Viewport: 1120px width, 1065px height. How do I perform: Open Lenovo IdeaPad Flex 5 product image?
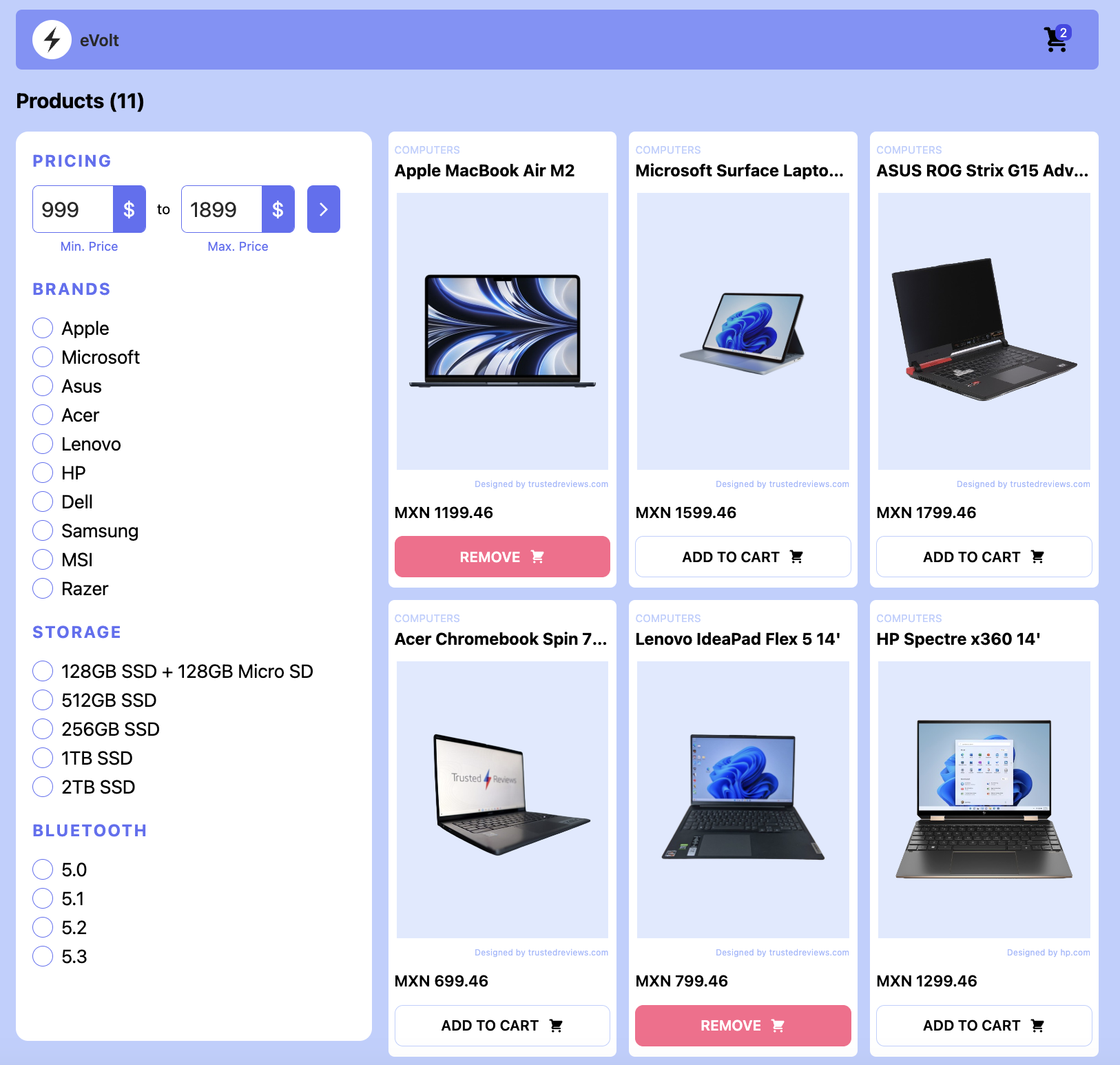coord(743,800)
